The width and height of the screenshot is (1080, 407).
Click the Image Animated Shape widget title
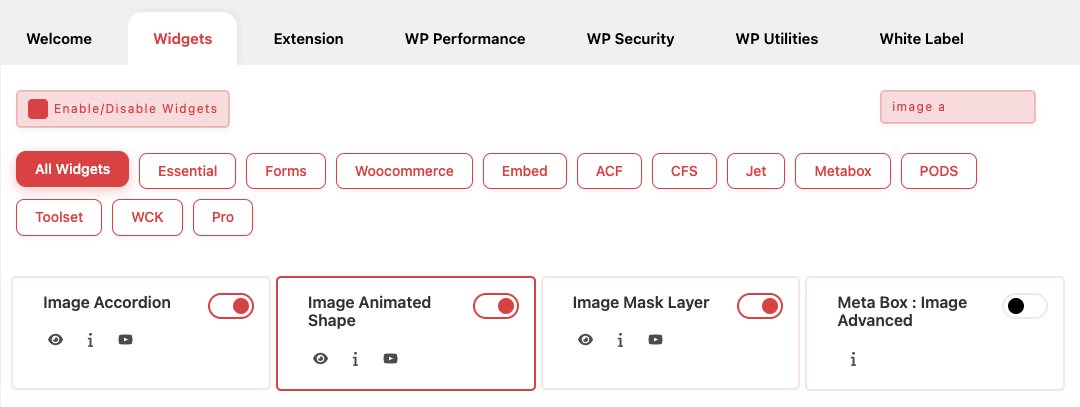[x=369, y=311]
